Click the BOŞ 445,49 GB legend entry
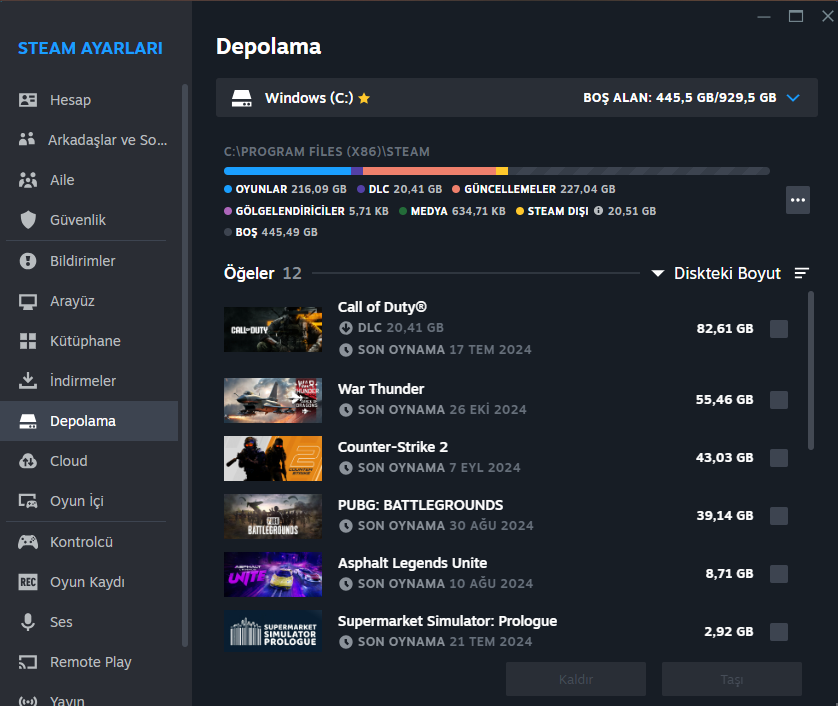Viewport: 838px width, 706px height. coord(271,232)
